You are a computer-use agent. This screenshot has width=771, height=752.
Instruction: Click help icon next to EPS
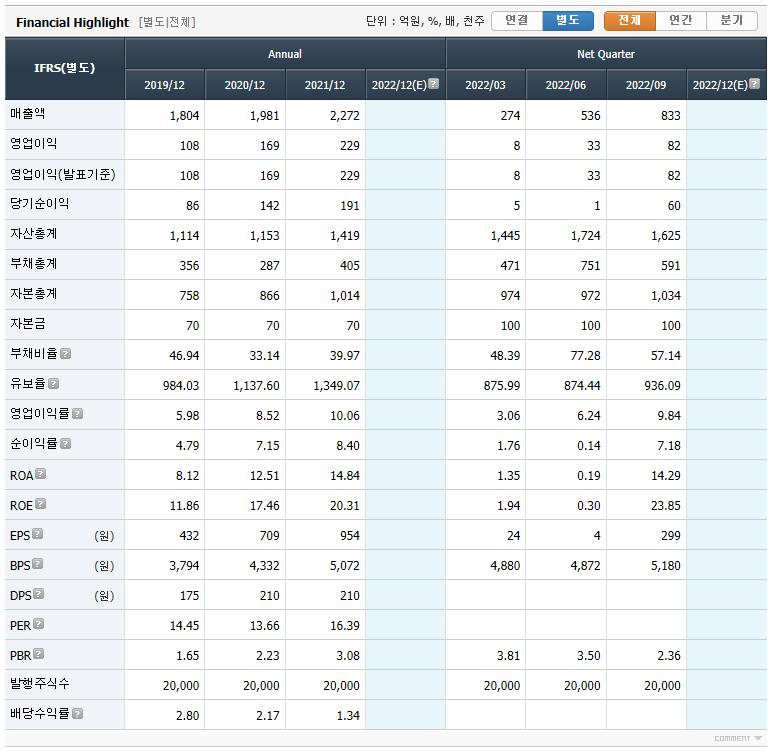click(38, 534)
